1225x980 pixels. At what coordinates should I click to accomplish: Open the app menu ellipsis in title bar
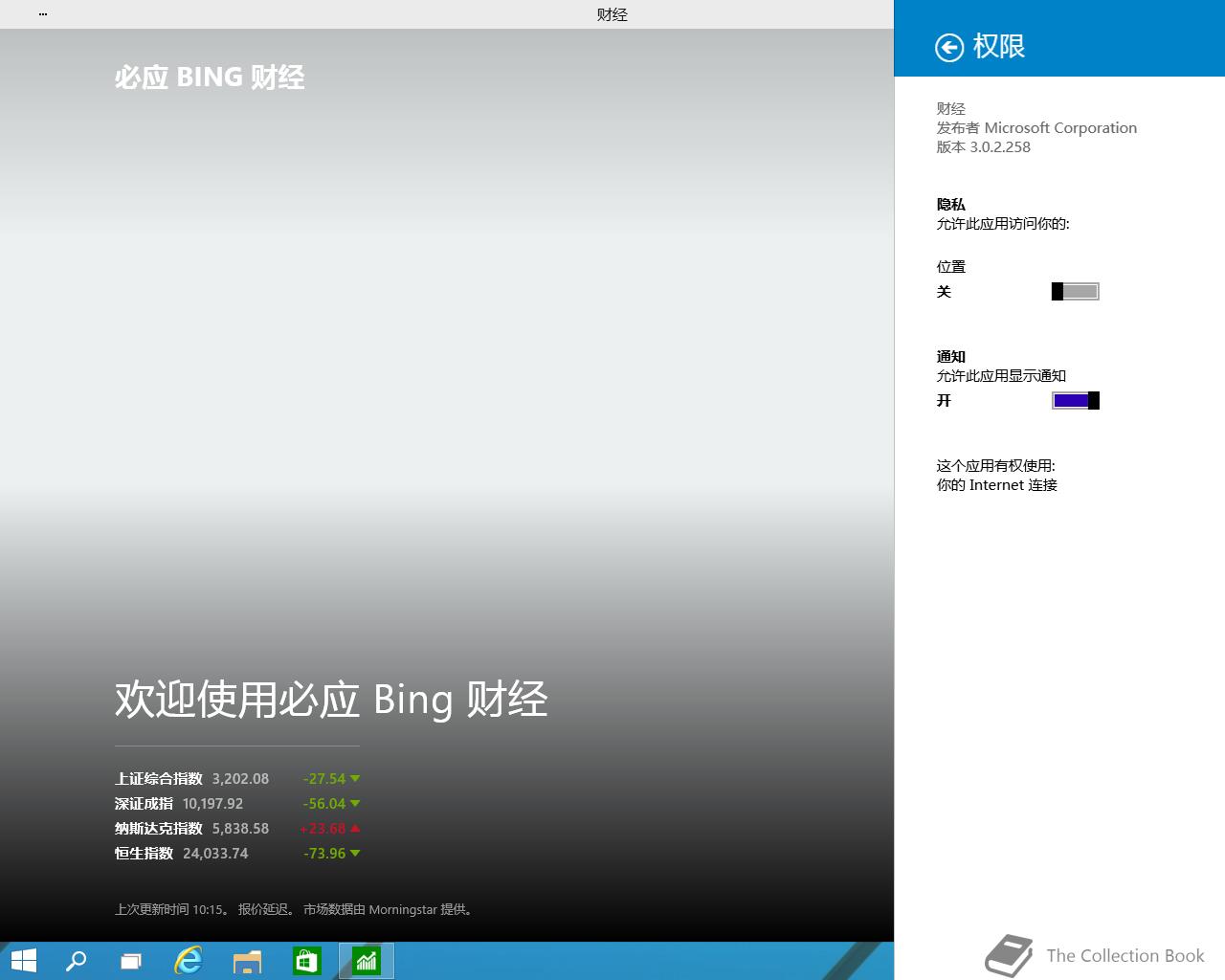43,14
